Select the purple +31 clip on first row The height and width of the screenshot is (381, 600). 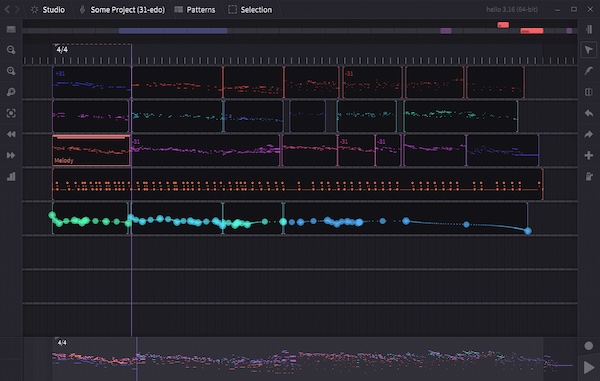coord(91,83)
